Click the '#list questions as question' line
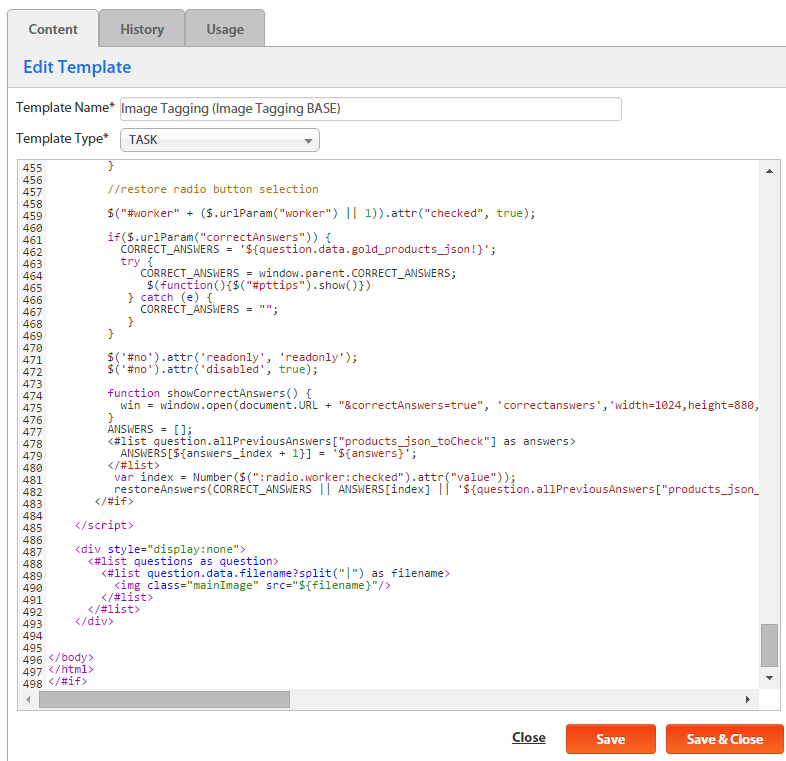786x761 pixels. click(x=183, y=561)
